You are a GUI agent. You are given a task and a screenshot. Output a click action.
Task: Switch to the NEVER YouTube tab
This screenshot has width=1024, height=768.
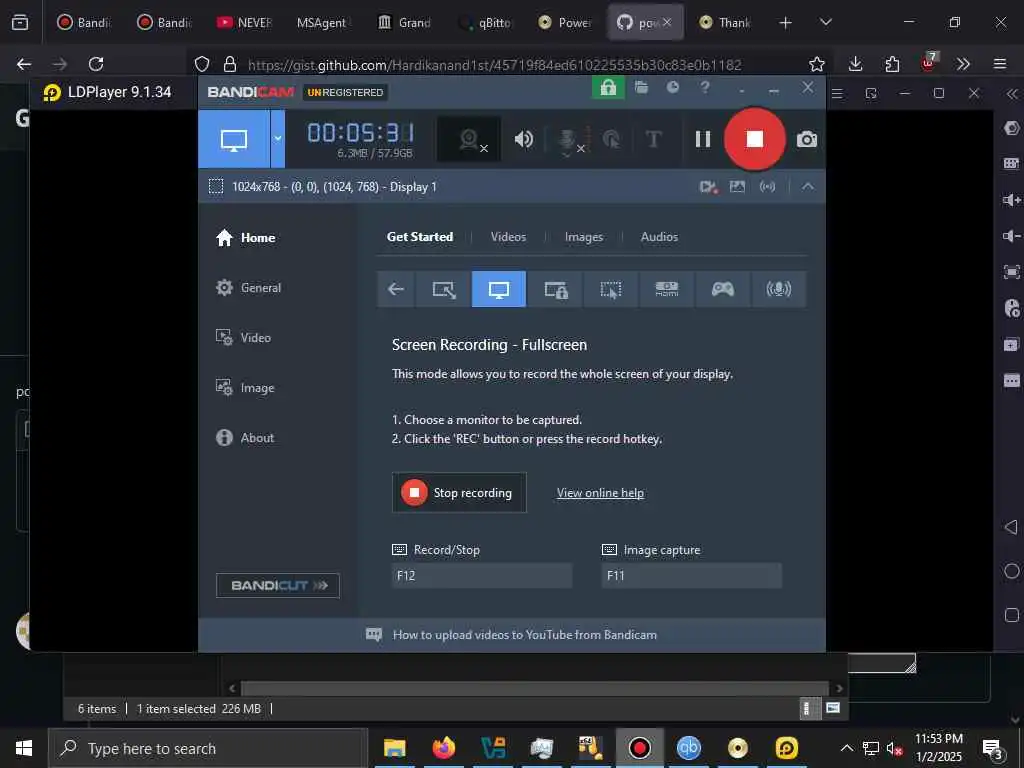pyautogui.click(x=245, y=23)
